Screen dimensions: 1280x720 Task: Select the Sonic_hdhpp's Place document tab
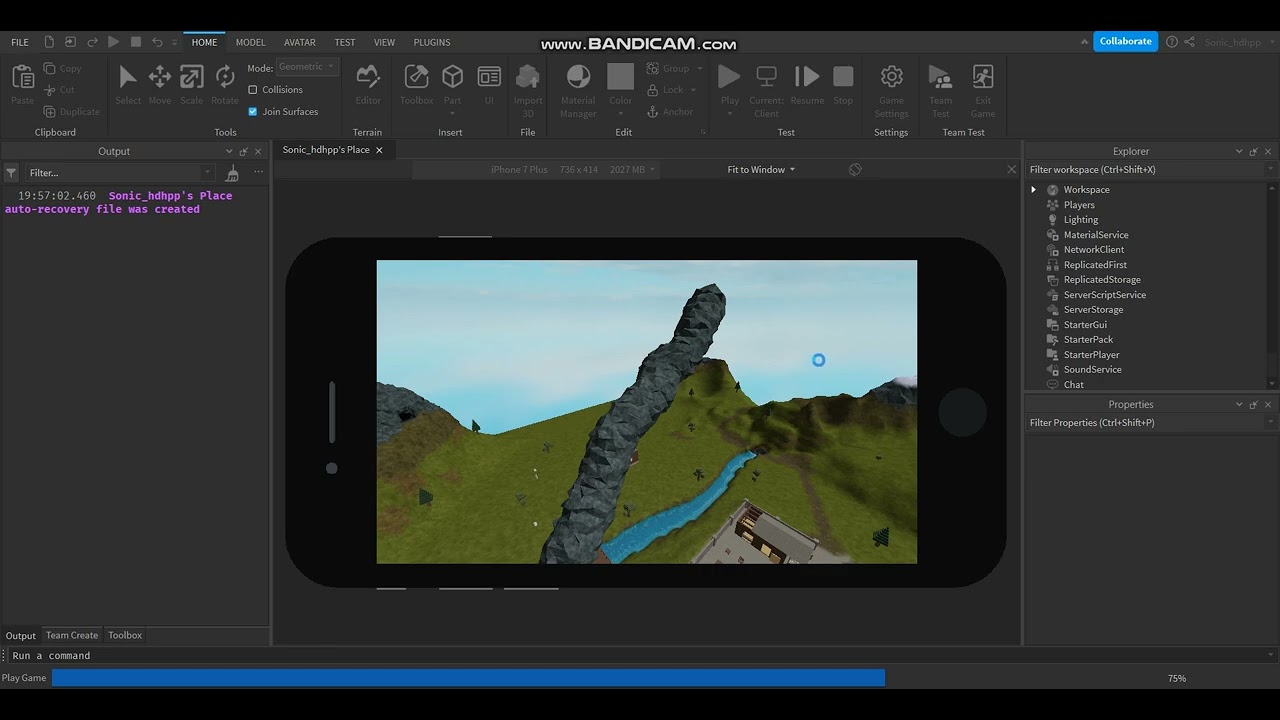326,150
